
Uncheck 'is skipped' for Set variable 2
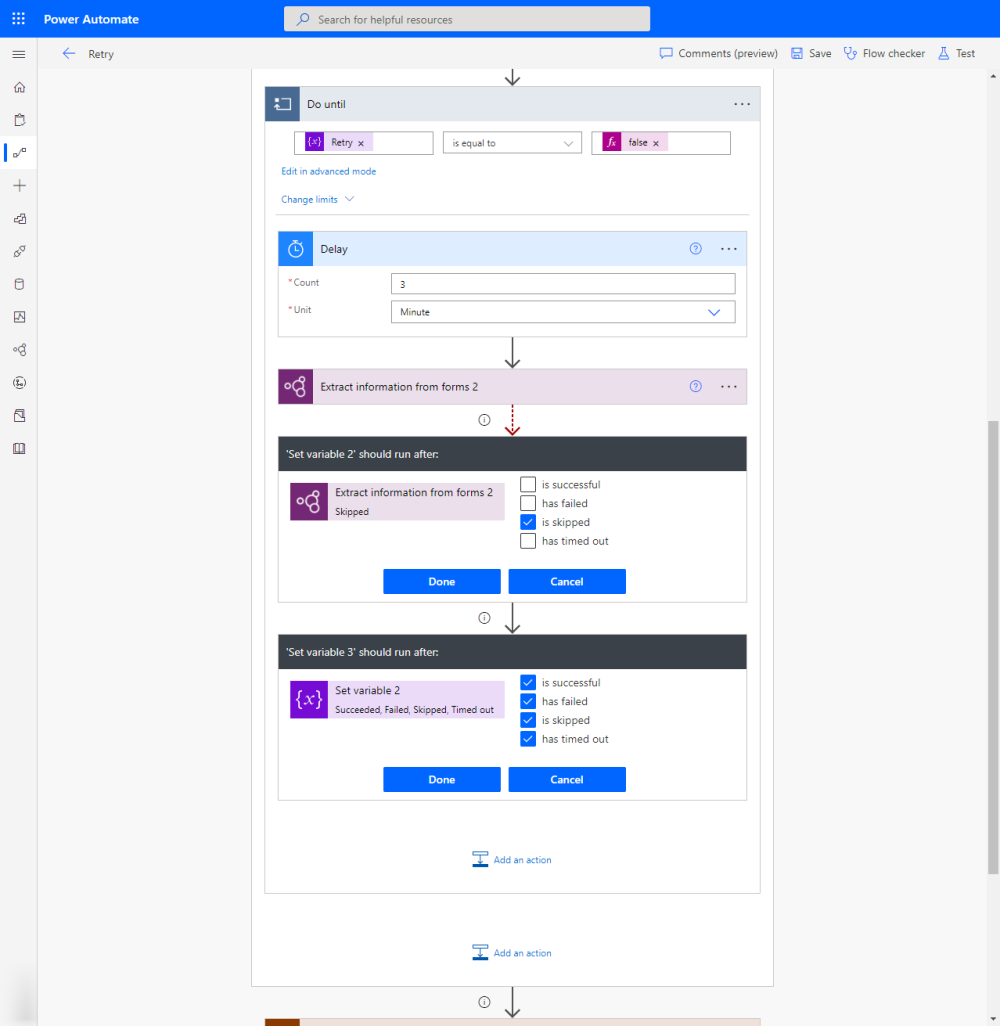[x=528, y=522]
